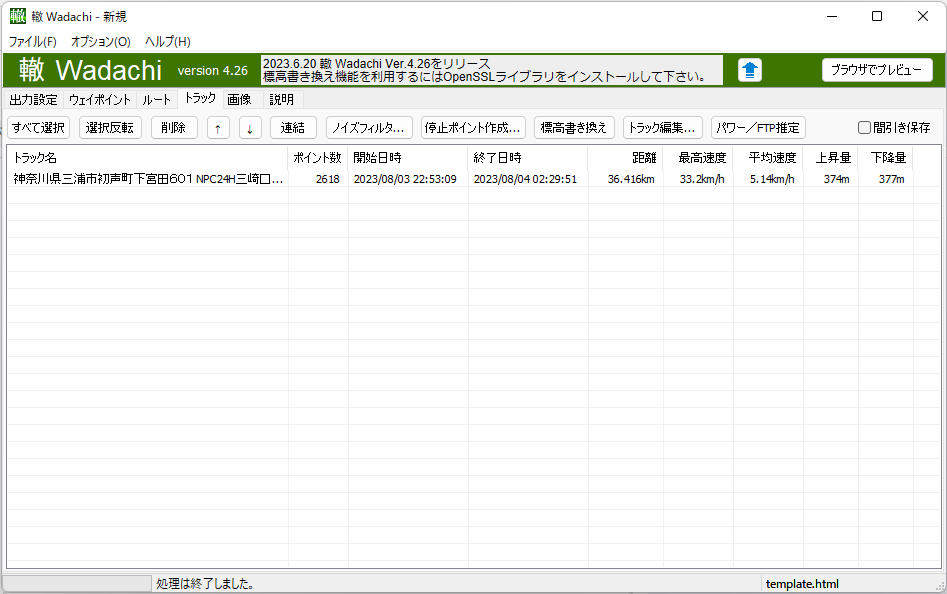Click max speed value 33.2km/h
947x594 pixels.
[x=702, y=179]
